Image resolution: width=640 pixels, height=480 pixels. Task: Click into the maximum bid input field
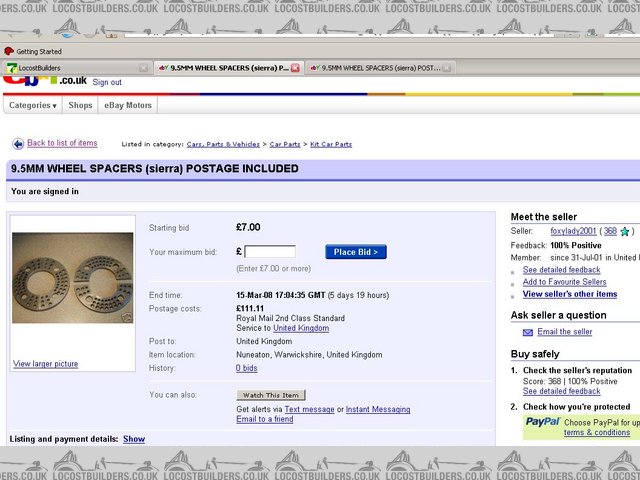click(x=270, y=251)
